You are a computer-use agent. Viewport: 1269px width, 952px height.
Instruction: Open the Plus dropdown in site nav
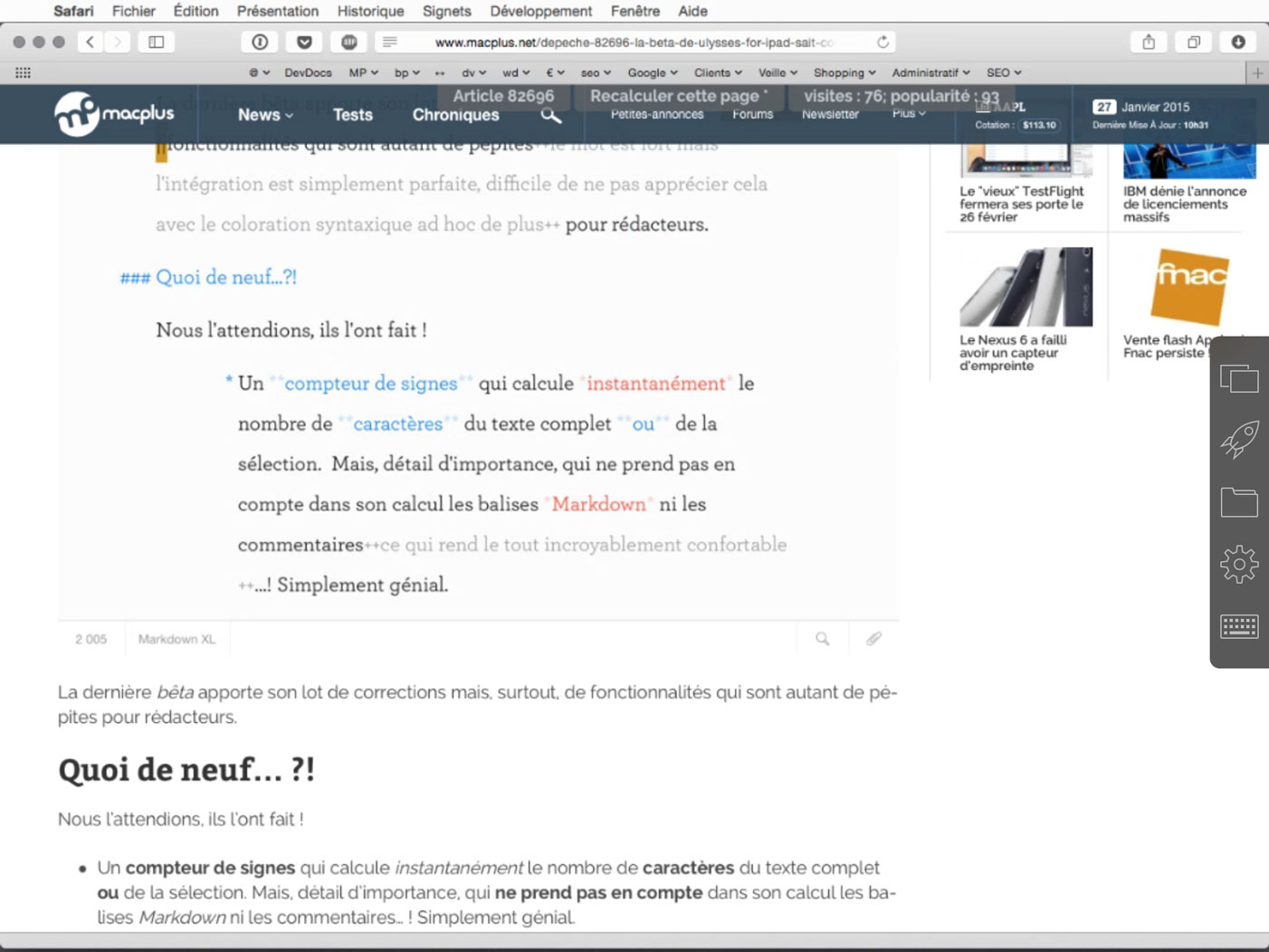(909, 114)
